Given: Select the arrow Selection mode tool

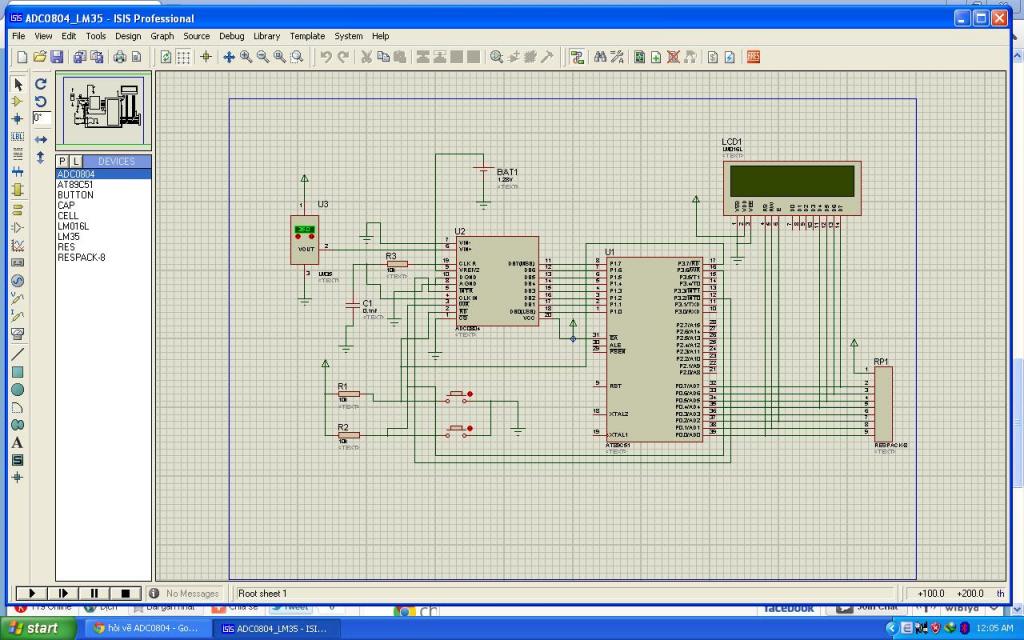Looking at the screenshot, I should point(18,84).
